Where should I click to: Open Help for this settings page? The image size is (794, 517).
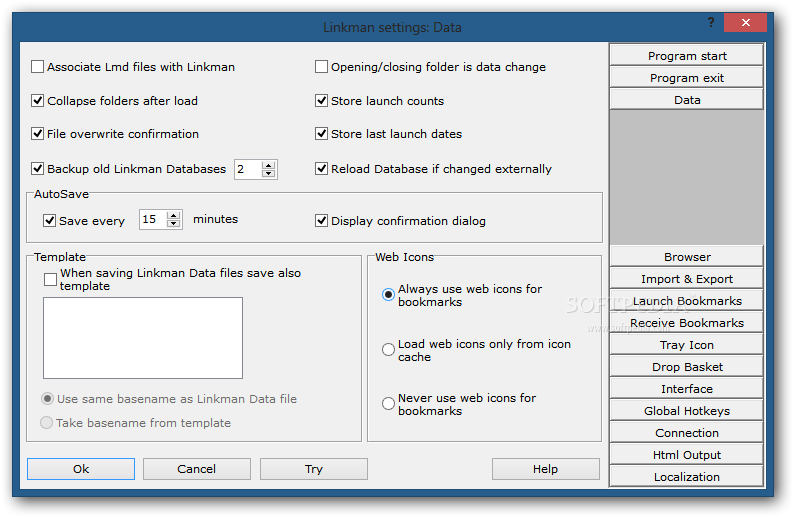point(545,469)
